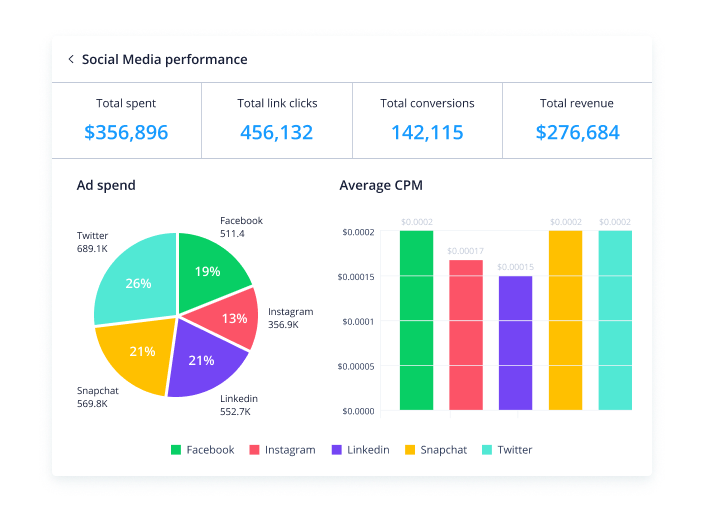
Task: Open the Total link clicks metric
Action: click(x=276, y=120)
